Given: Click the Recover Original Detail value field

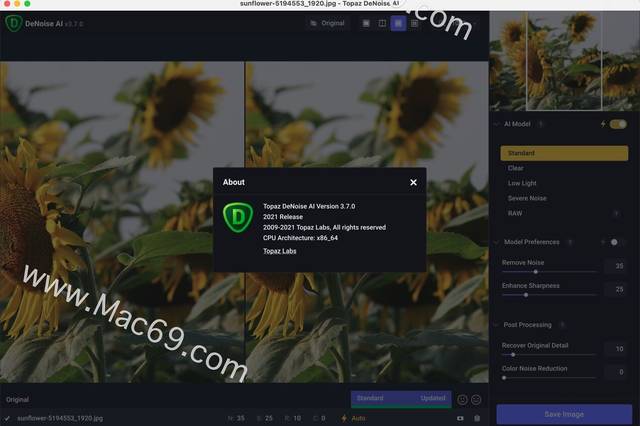Looking at the screenshot, I should click(615, 349).
